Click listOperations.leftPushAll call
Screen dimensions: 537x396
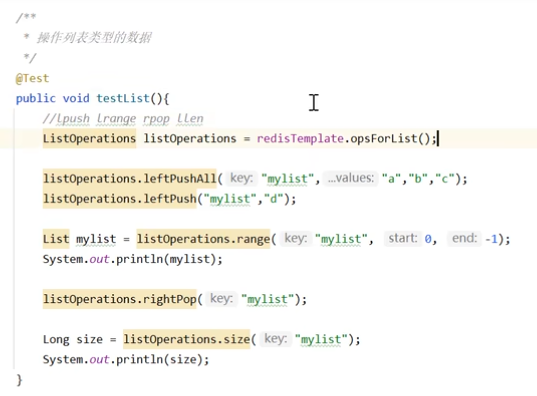130,179
